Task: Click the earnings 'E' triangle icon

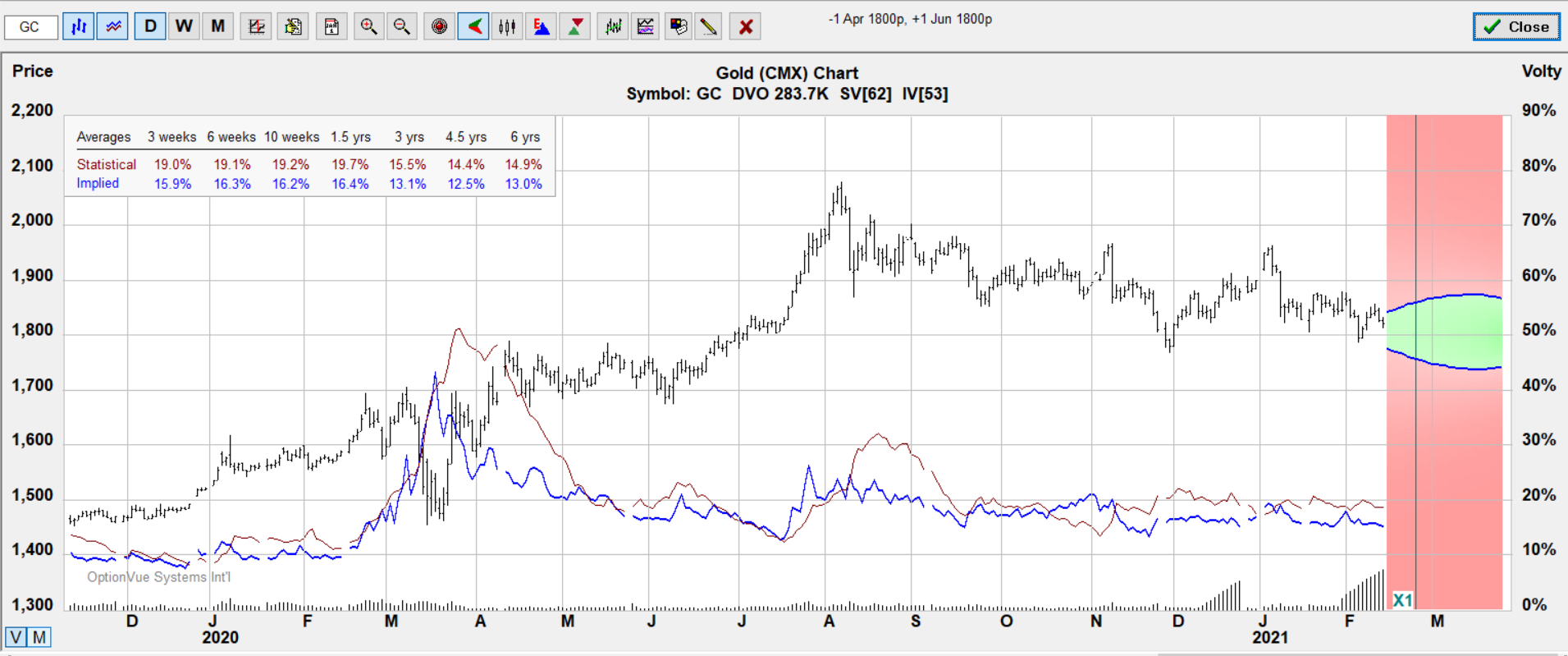Action: click(541, 27)
